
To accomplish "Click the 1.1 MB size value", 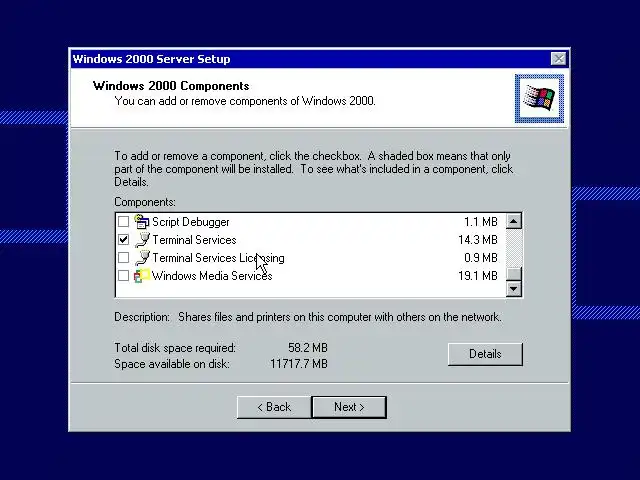I will (x=481, y=222).
